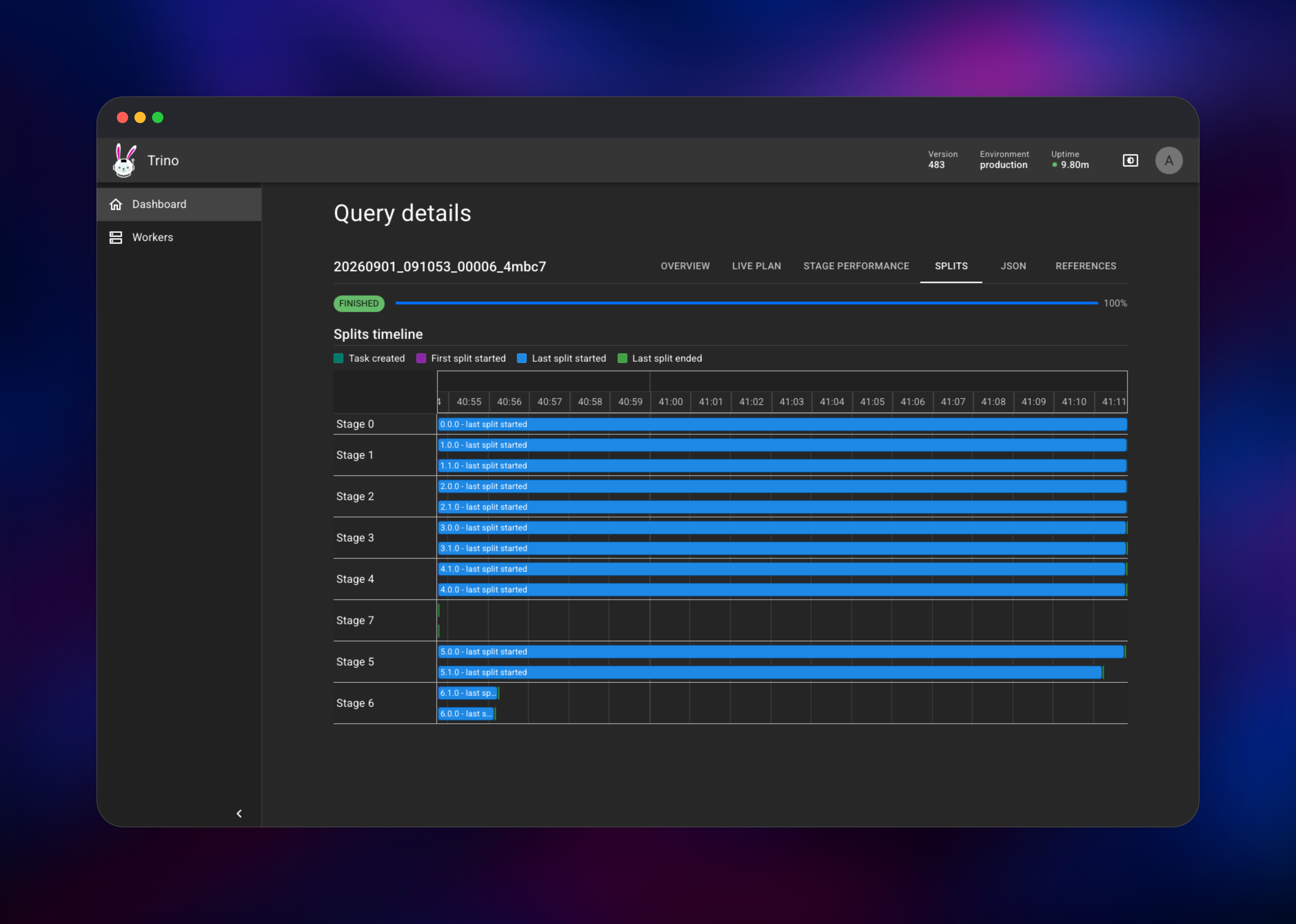Select the 5.0.0 task bar

[x=781, y=651]
